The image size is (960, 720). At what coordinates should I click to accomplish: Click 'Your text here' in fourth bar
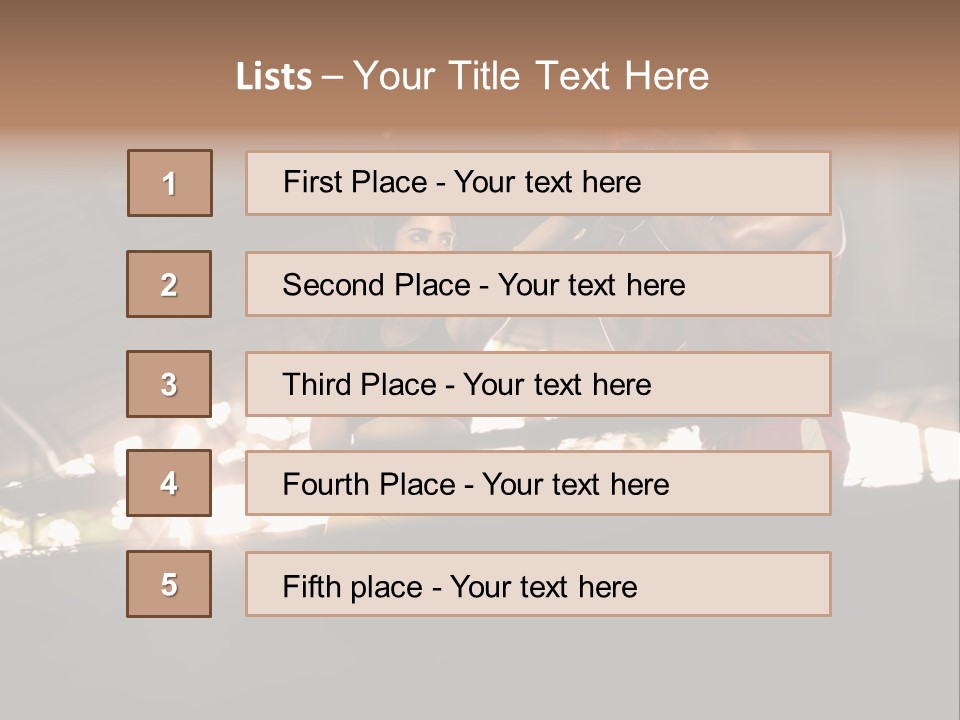coord(576,484)
